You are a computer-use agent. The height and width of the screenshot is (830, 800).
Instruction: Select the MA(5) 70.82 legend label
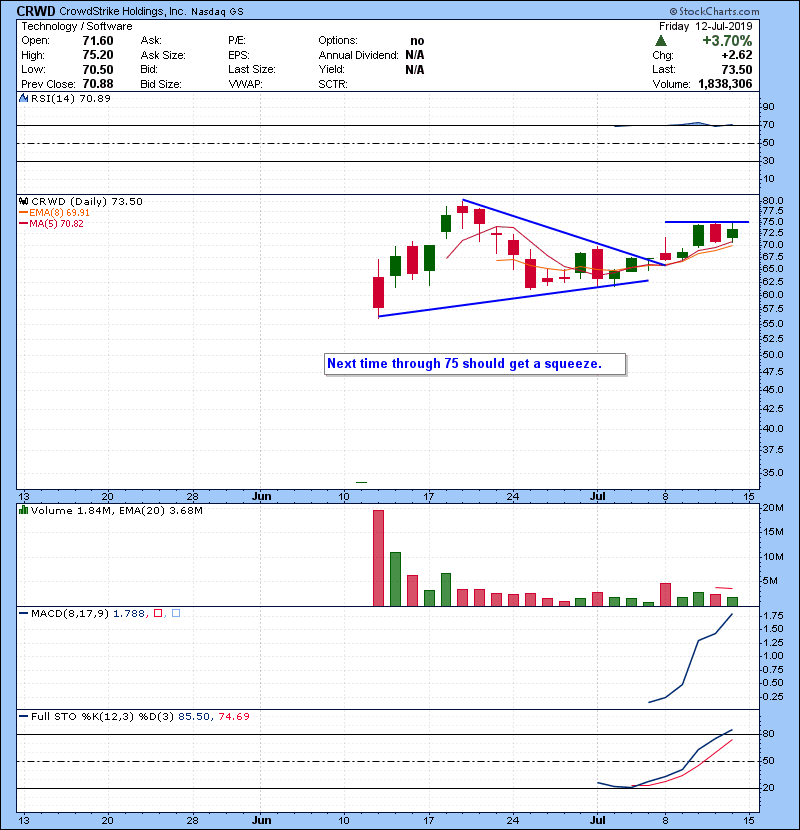click(x=56, y=223)
